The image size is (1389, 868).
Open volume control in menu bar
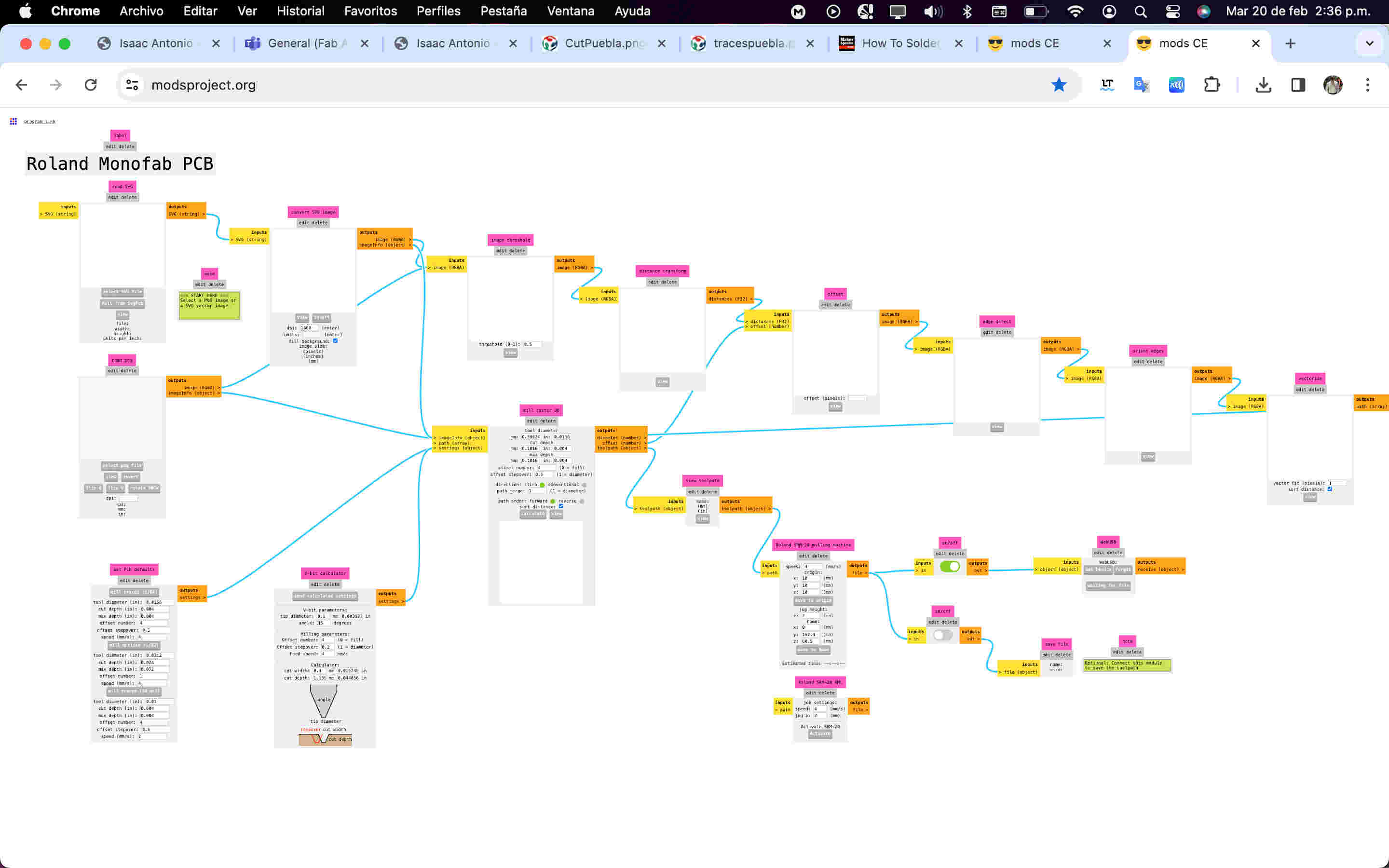point(933,11)
